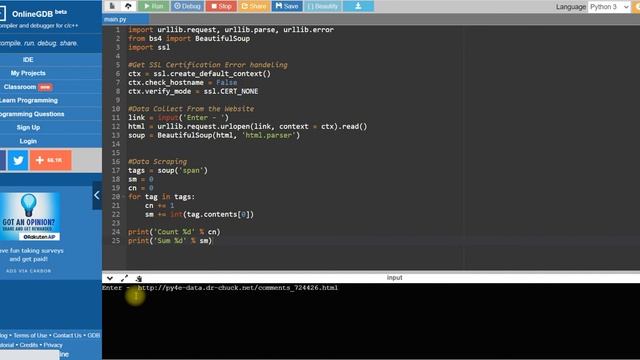Click the URL text in the console
This screenshot has width=640, height=360.
coord(238,288)
